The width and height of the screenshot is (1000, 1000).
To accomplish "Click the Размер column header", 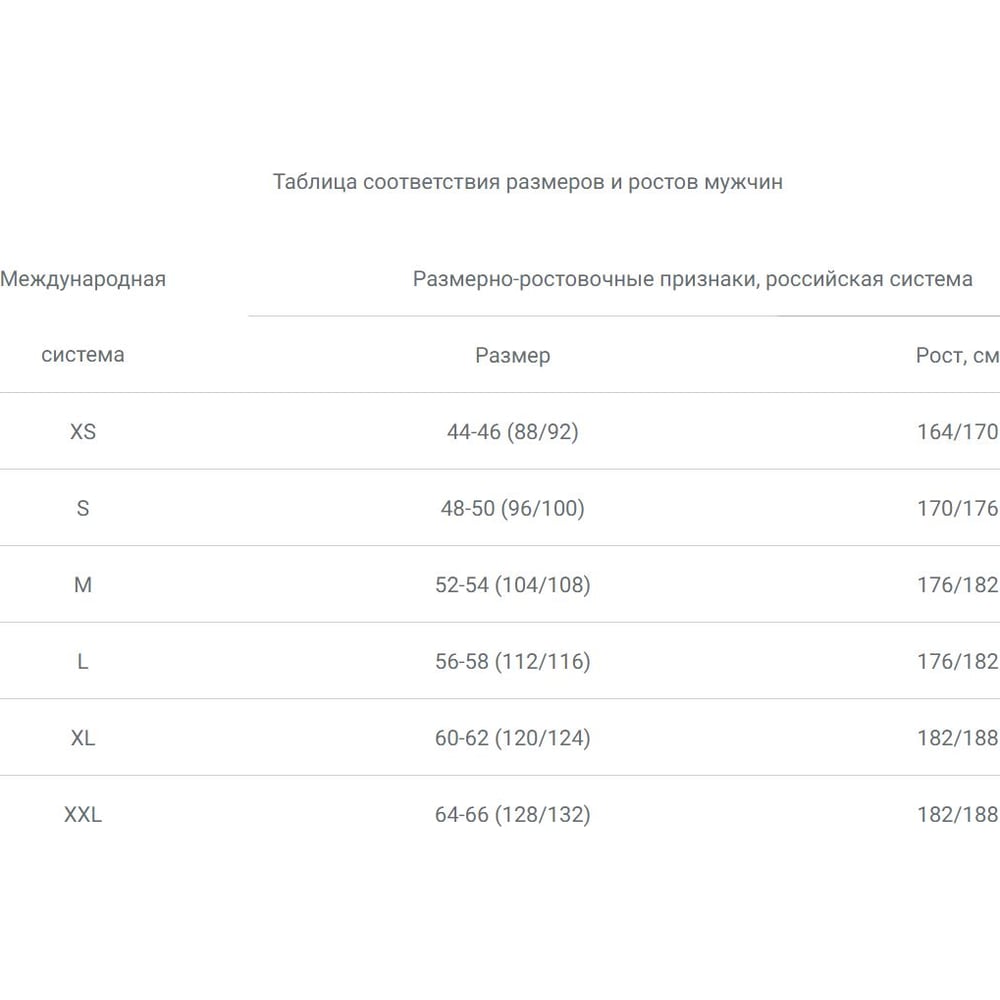I will tap(512, 355).
